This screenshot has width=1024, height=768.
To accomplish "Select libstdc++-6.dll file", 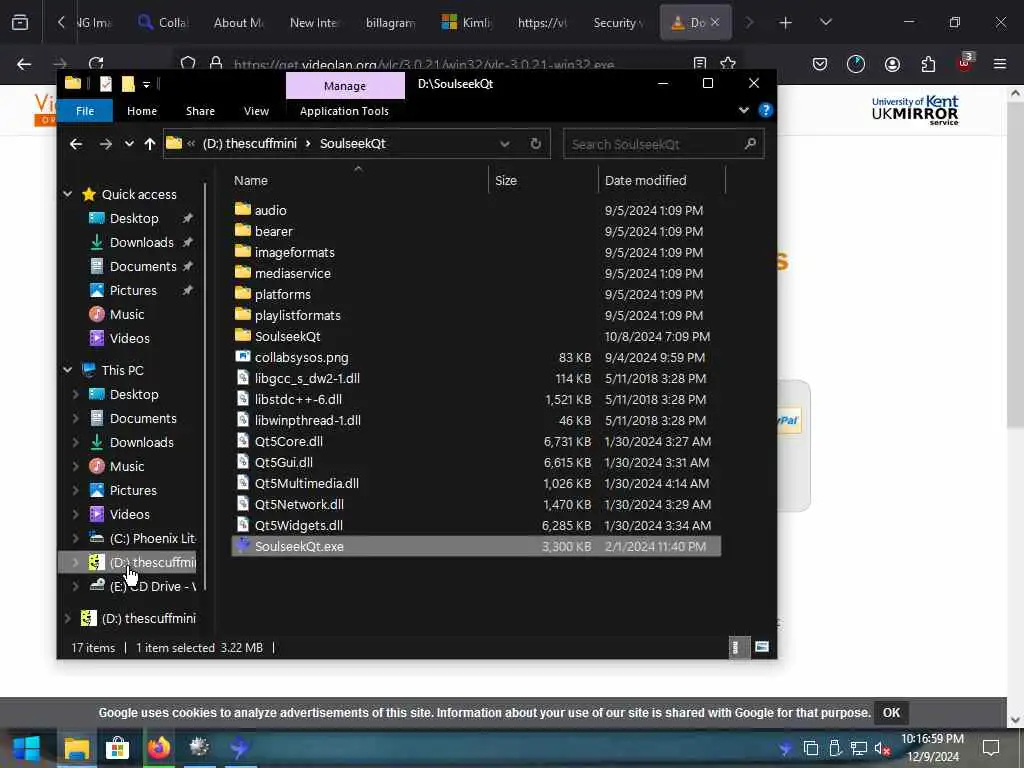I will [x=298, y=399].
